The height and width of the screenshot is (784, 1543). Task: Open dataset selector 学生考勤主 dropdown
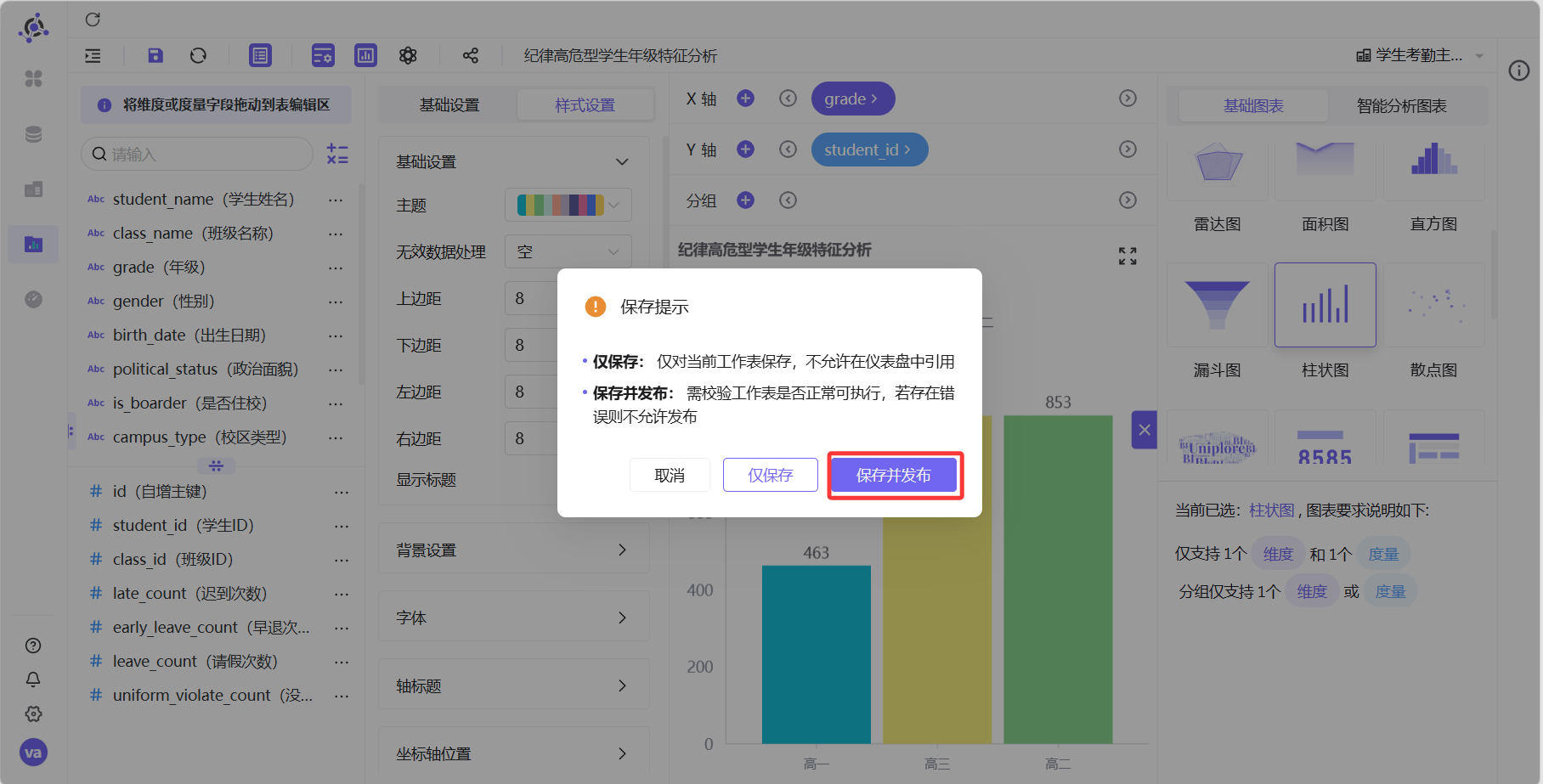pyautogui.click(x=1420, y=55)
